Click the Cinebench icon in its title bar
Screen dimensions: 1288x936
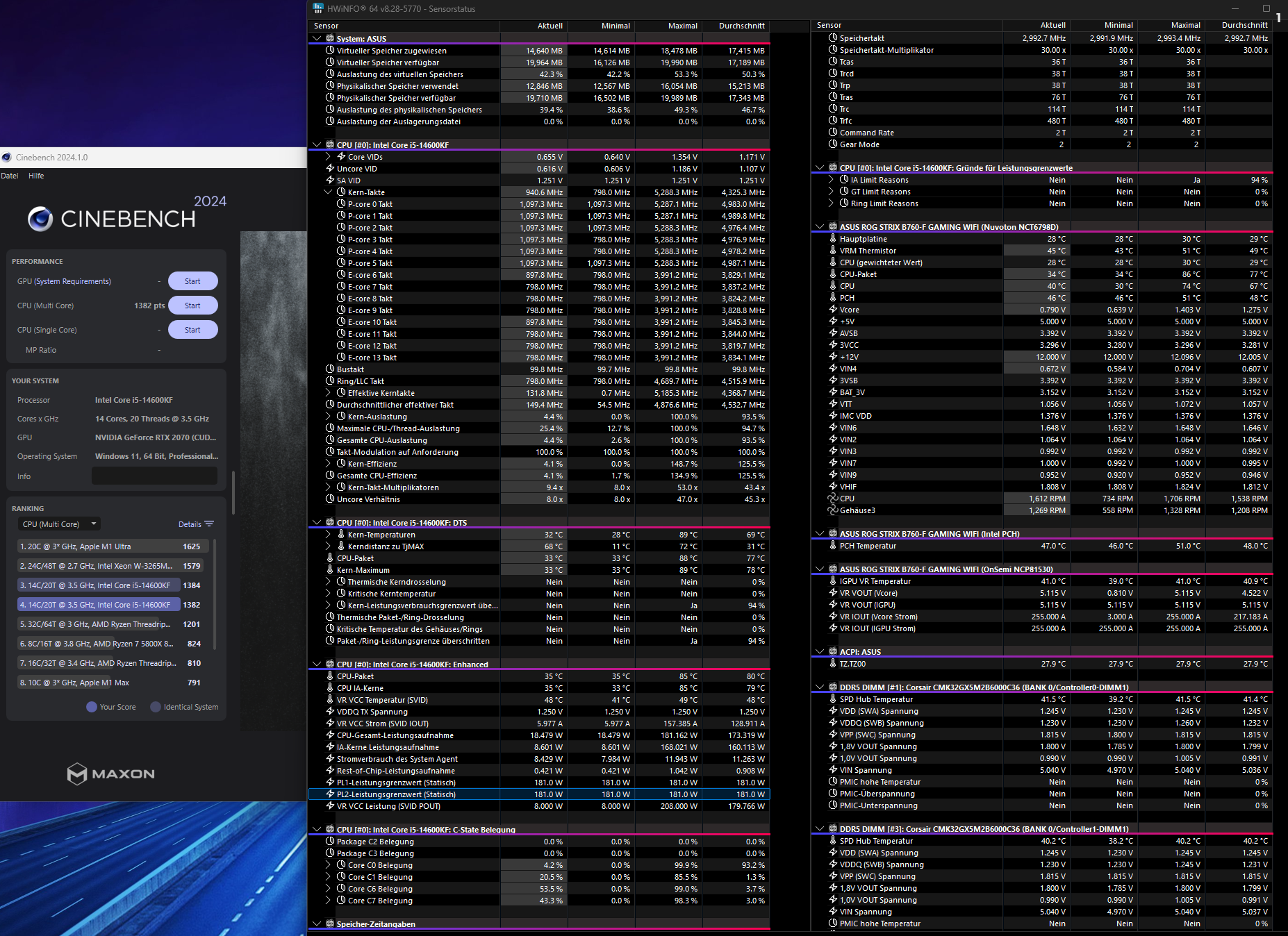click(7, 158)
